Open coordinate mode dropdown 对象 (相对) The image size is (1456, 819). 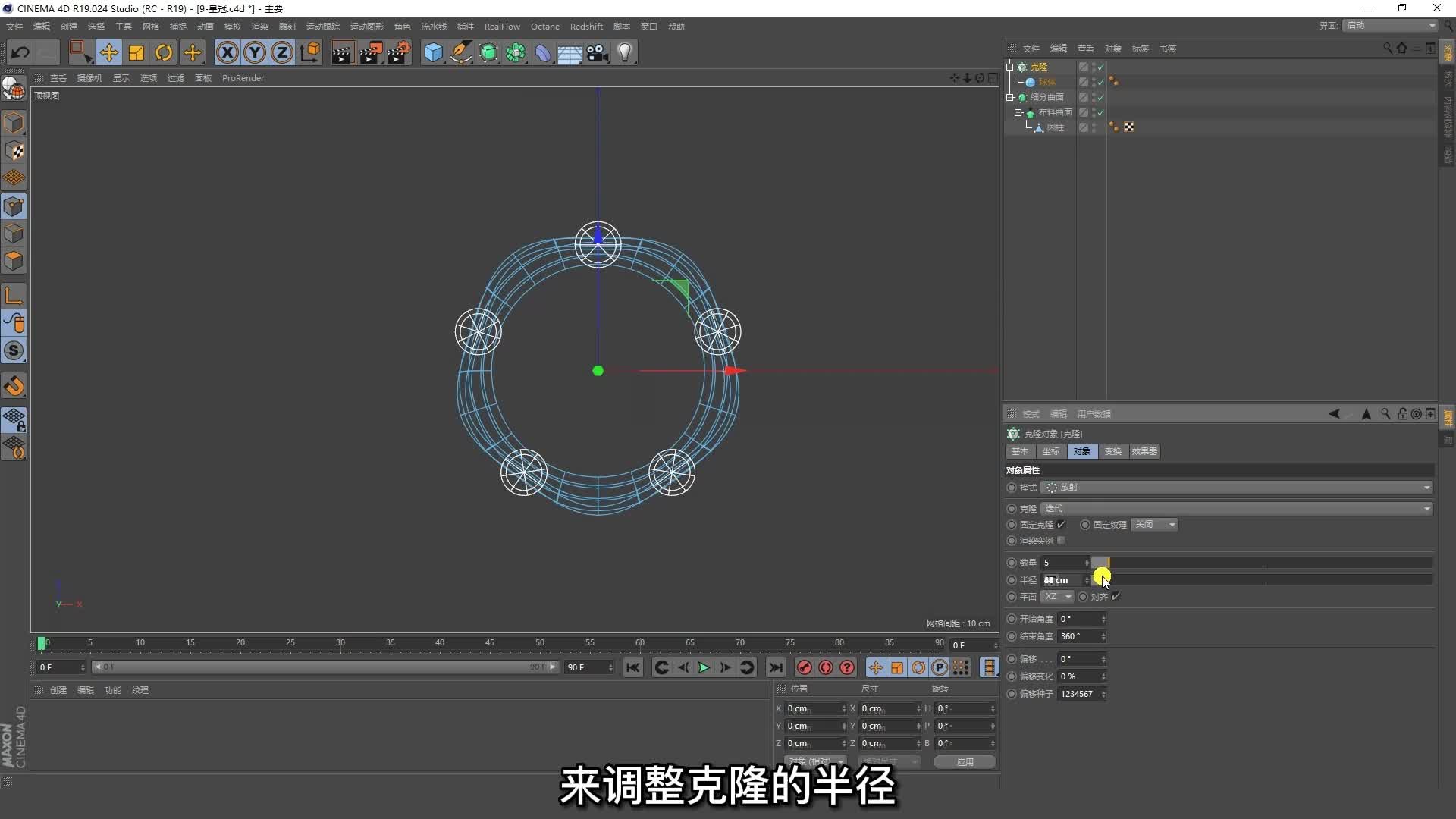(x=815, y=761)
